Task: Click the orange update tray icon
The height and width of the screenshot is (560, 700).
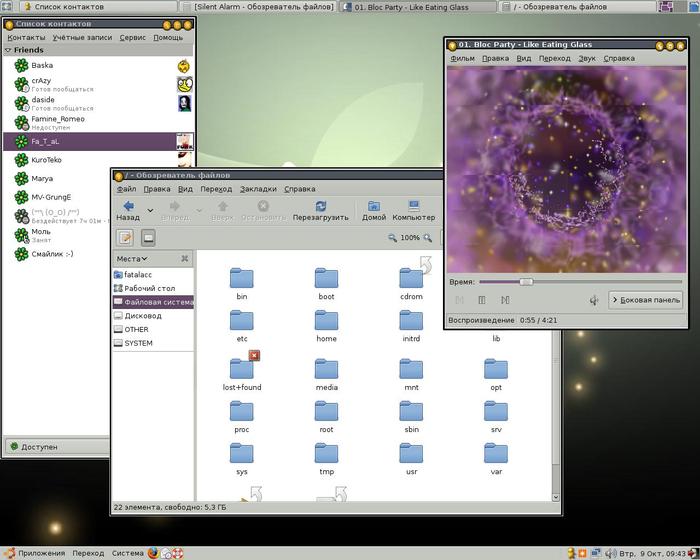Action: click(x=583, y=553)
